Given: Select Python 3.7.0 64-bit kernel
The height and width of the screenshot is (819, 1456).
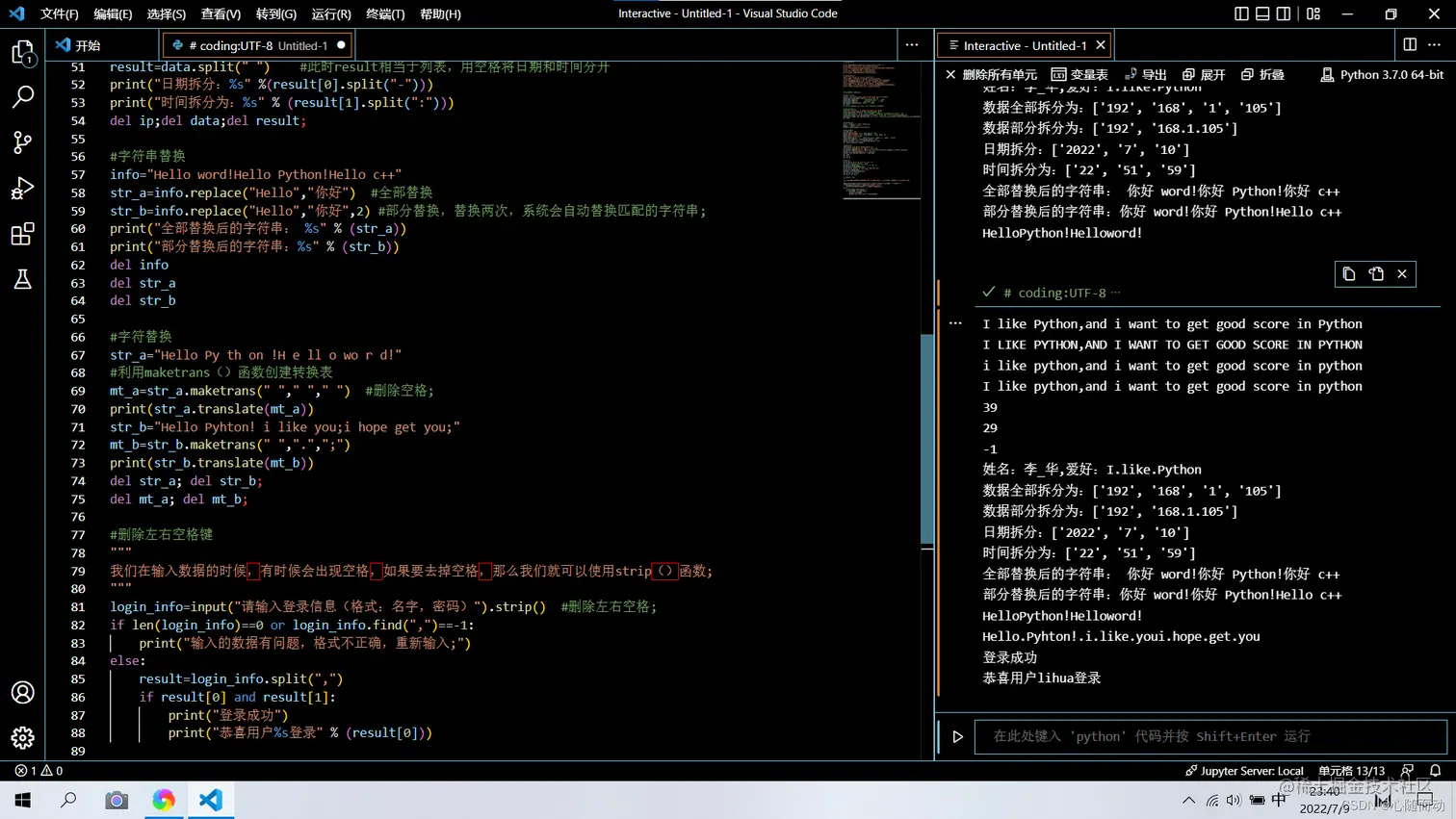Looking at the screenshot, I should coord(1382,74).
